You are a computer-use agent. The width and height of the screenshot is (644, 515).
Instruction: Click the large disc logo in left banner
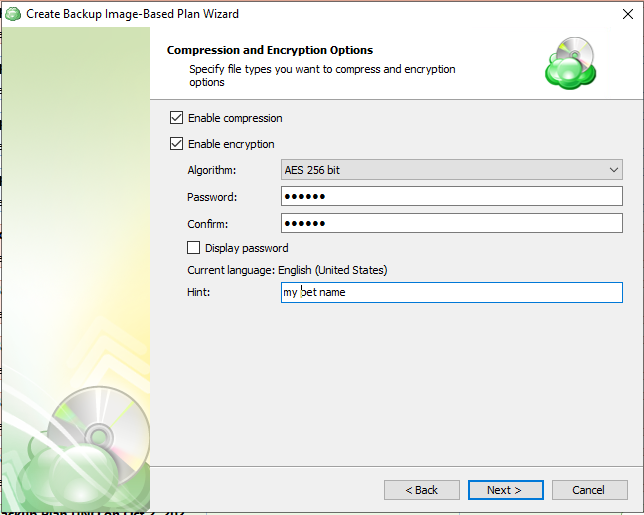point(97,435)
